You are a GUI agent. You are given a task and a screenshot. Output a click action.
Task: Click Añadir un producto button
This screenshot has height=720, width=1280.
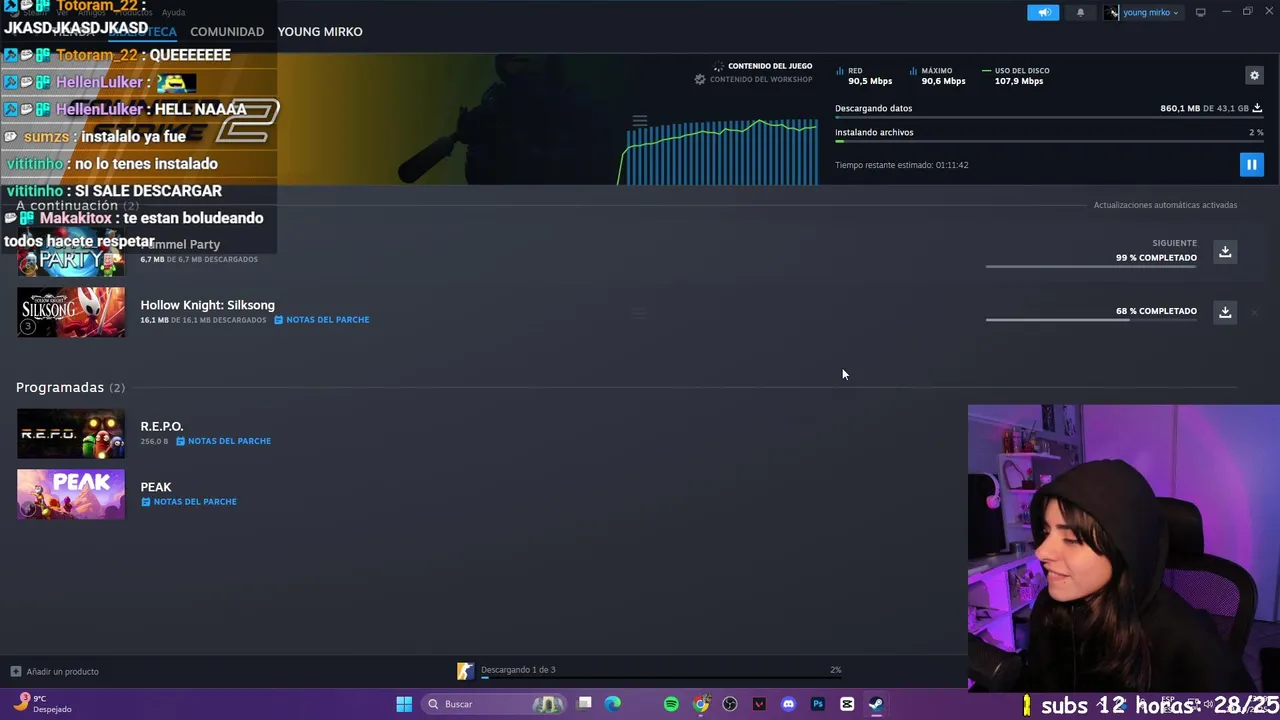click(x=55, y=671)
